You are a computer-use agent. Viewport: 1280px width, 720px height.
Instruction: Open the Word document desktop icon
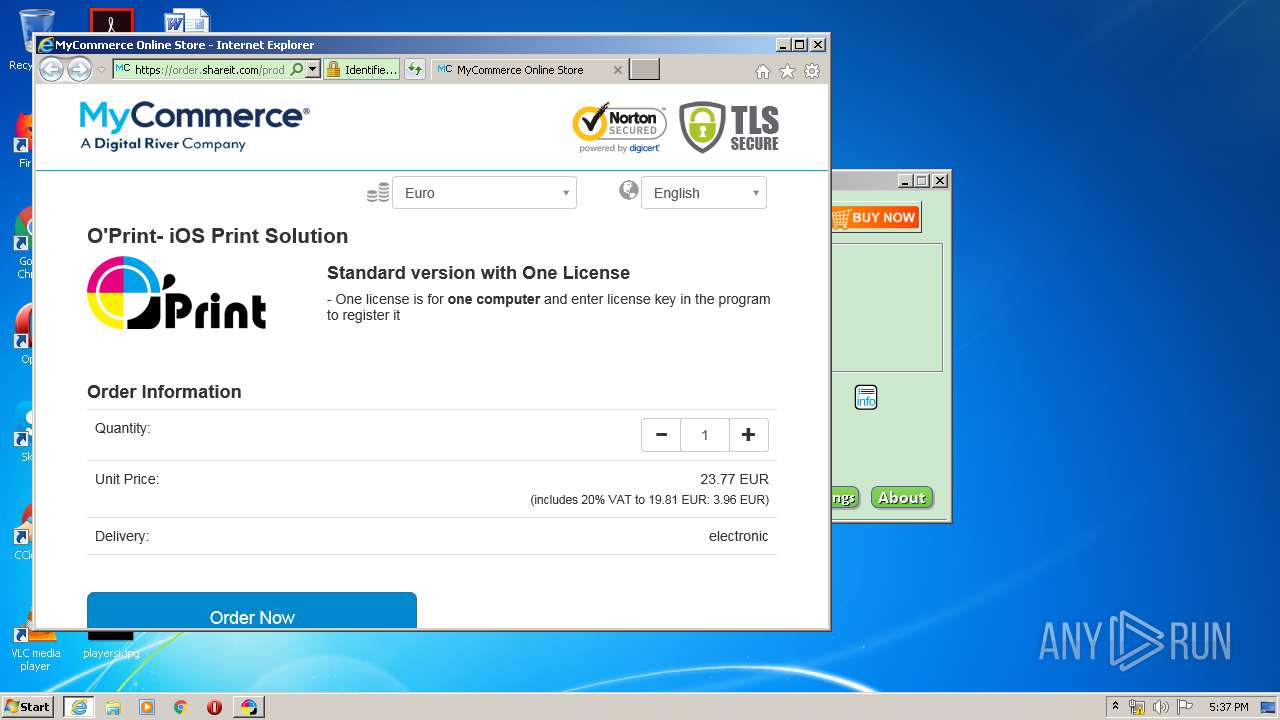pyautogui.click(x=187, y=22)
